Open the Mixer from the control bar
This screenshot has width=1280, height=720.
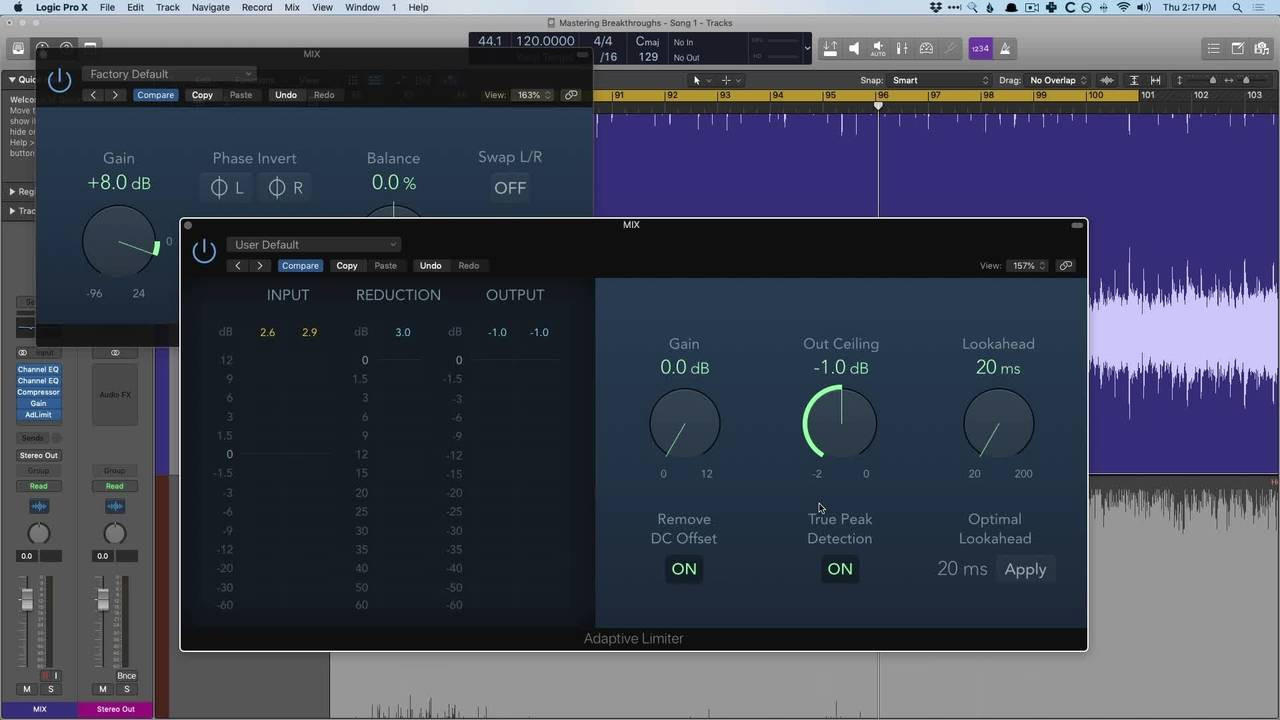coord(902,48)
